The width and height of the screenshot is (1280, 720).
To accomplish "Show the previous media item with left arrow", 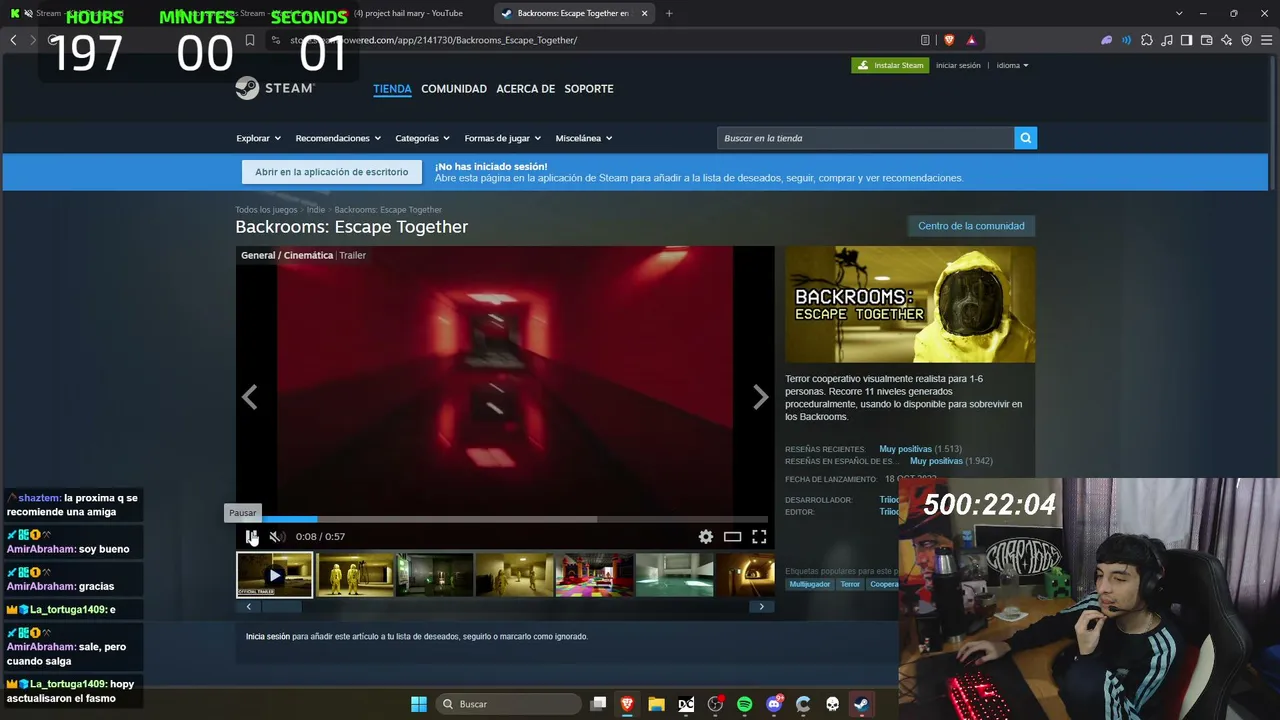I will click(249, 398).
